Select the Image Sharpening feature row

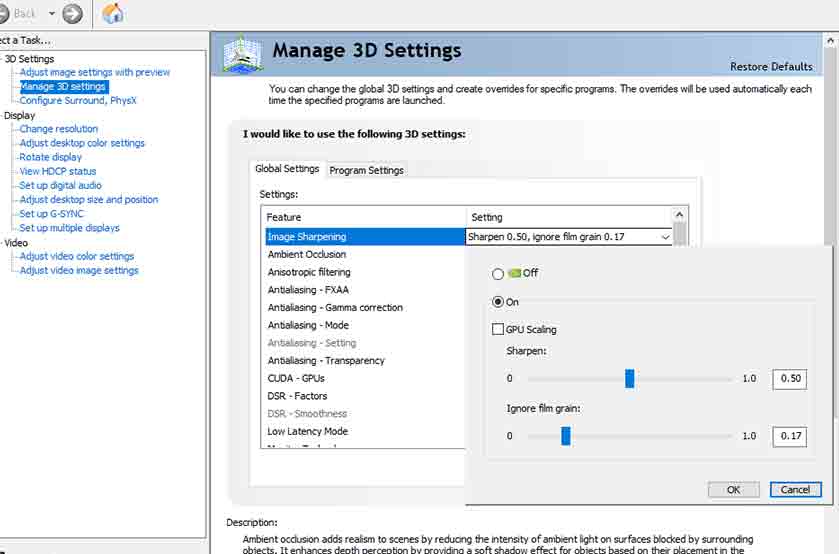(365, 237)
